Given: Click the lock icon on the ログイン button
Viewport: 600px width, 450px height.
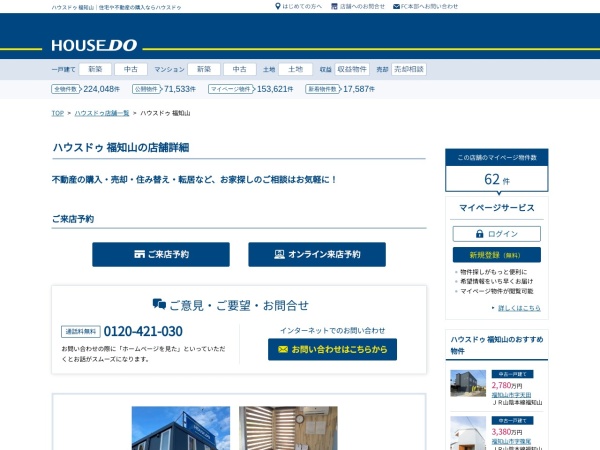Looking at the screenshot, I should pyautogui.click(x=479, y=233).
